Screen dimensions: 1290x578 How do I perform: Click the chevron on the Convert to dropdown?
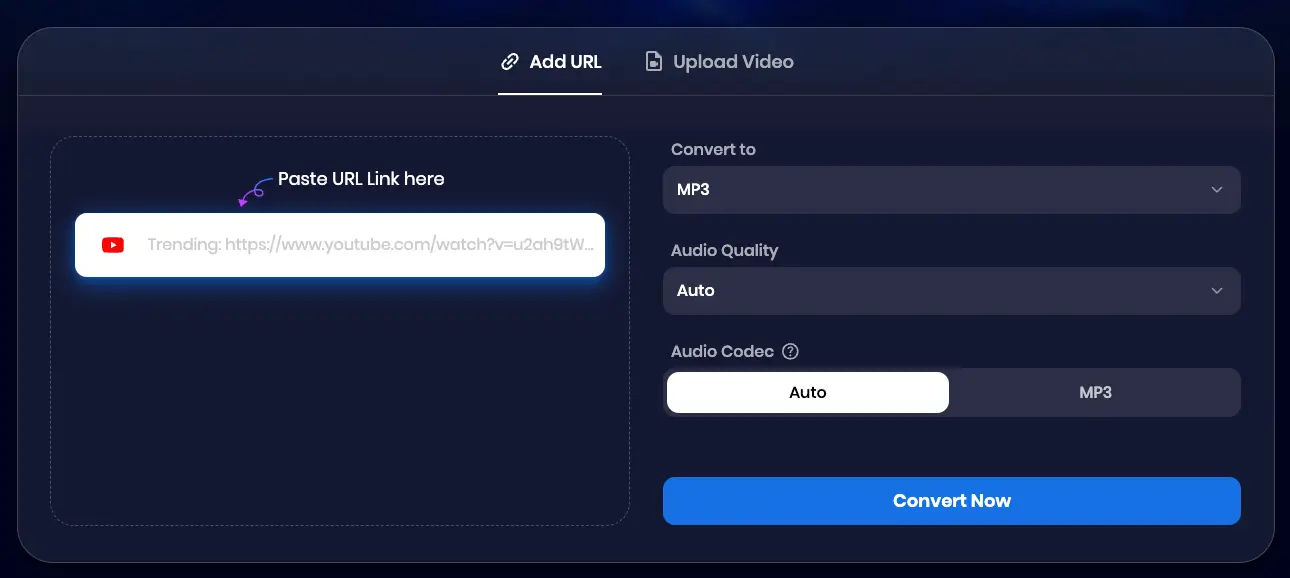1217,190
